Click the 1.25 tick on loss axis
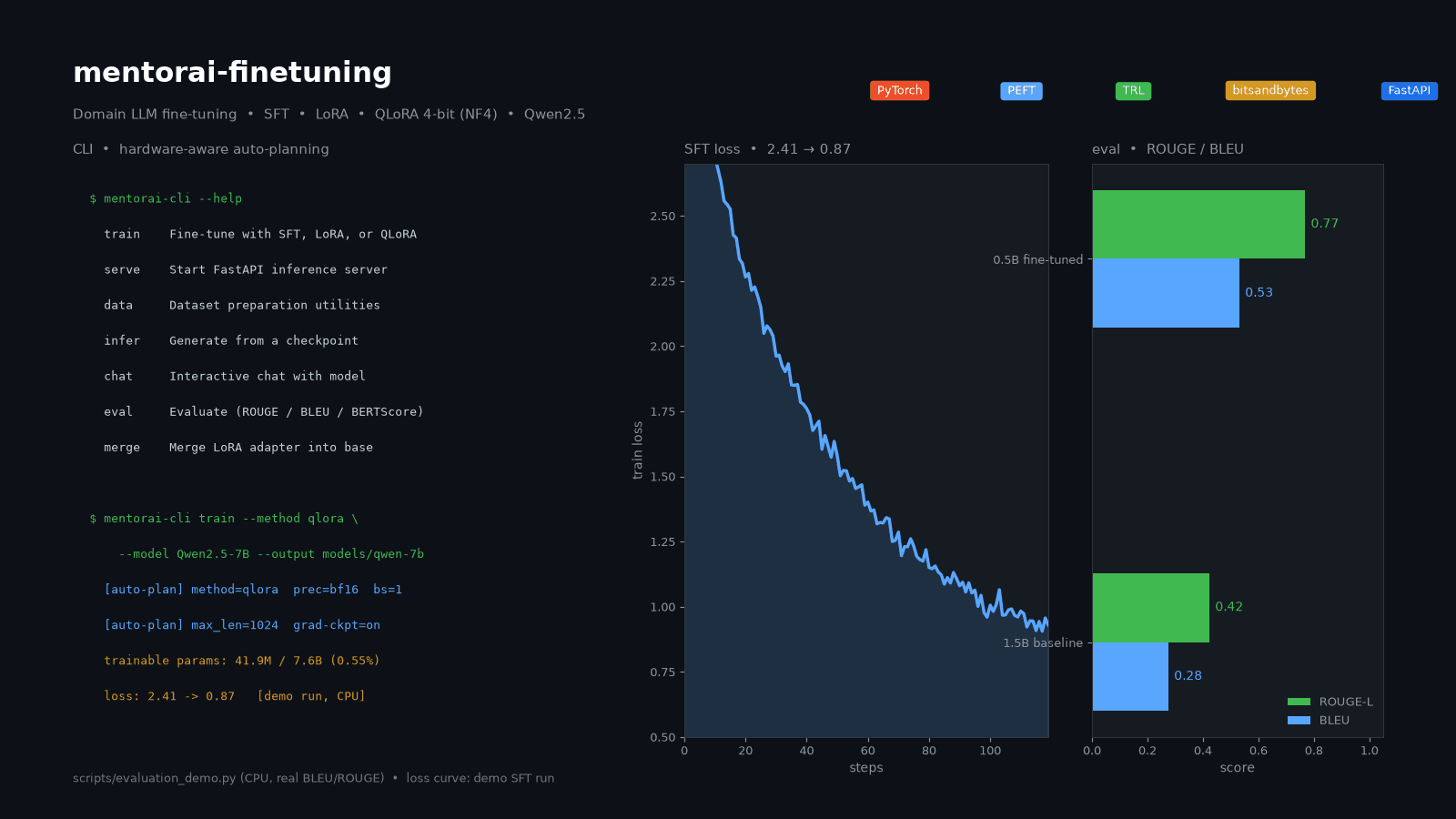The width and height of the screenshot is (1456, 819). tap(662, 542)
